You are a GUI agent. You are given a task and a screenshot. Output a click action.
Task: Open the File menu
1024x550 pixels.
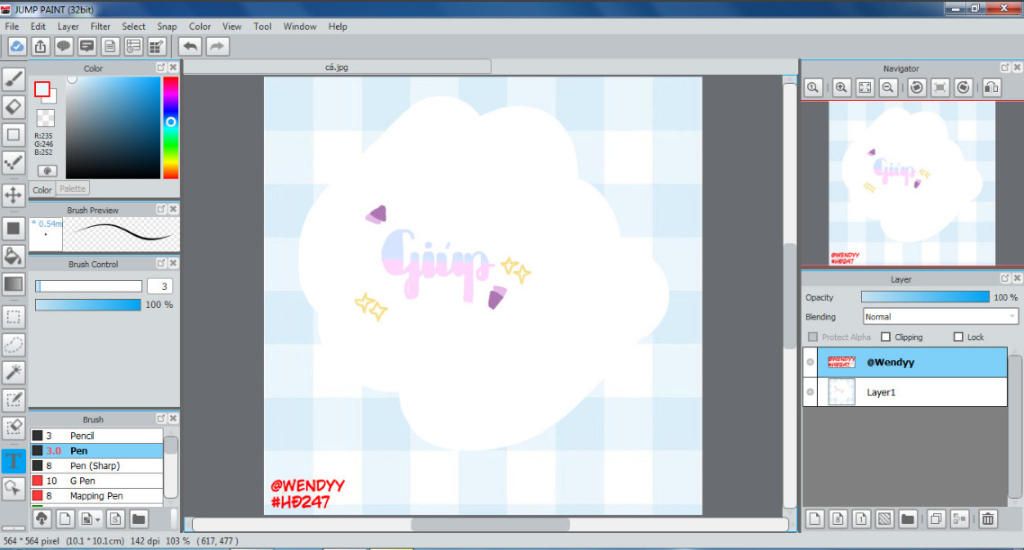(12, 27)
